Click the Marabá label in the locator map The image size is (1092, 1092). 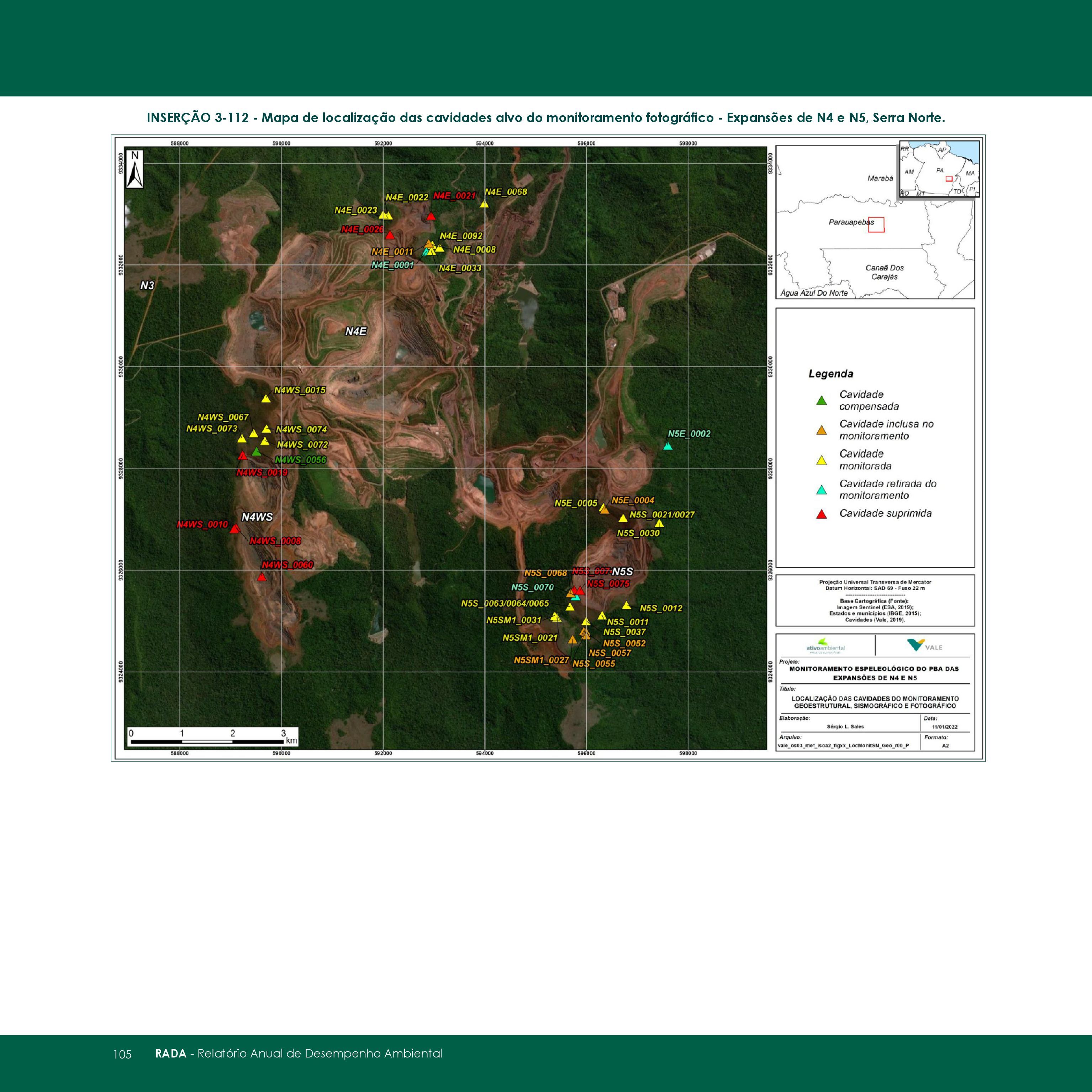click(x=880, y=178)
